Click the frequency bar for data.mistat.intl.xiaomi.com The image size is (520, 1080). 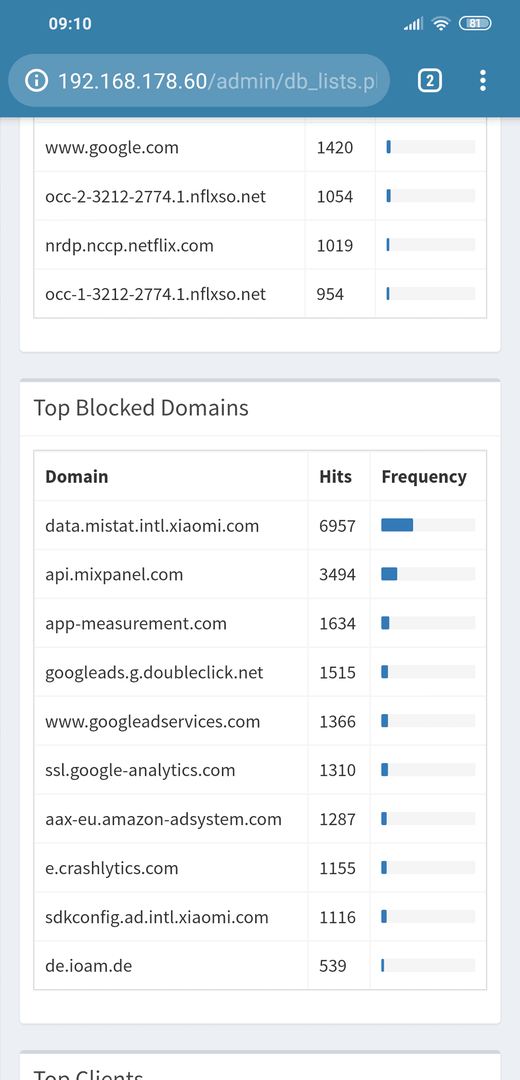click(x=428, y=526)
